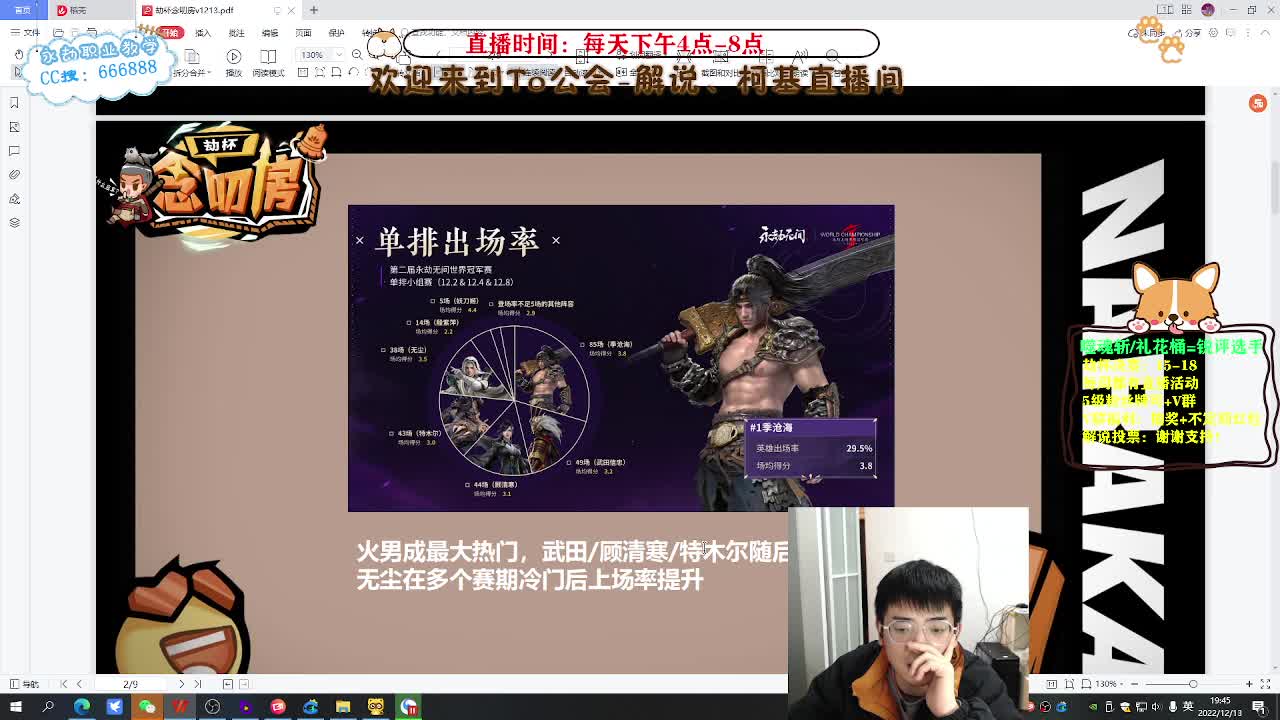
Task: Click the zoom slider handle
Action: (x=1193, y=684)
